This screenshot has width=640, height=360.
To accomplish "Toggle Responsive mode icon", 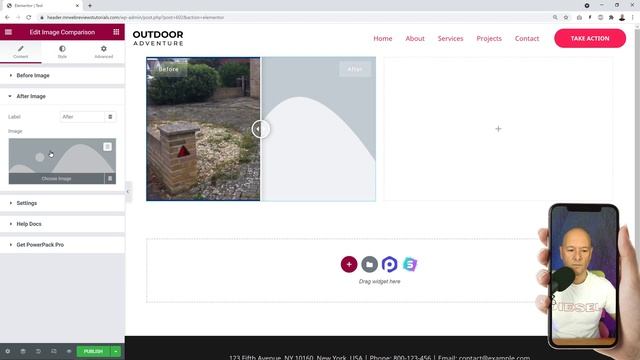I will tap(53, 351).
